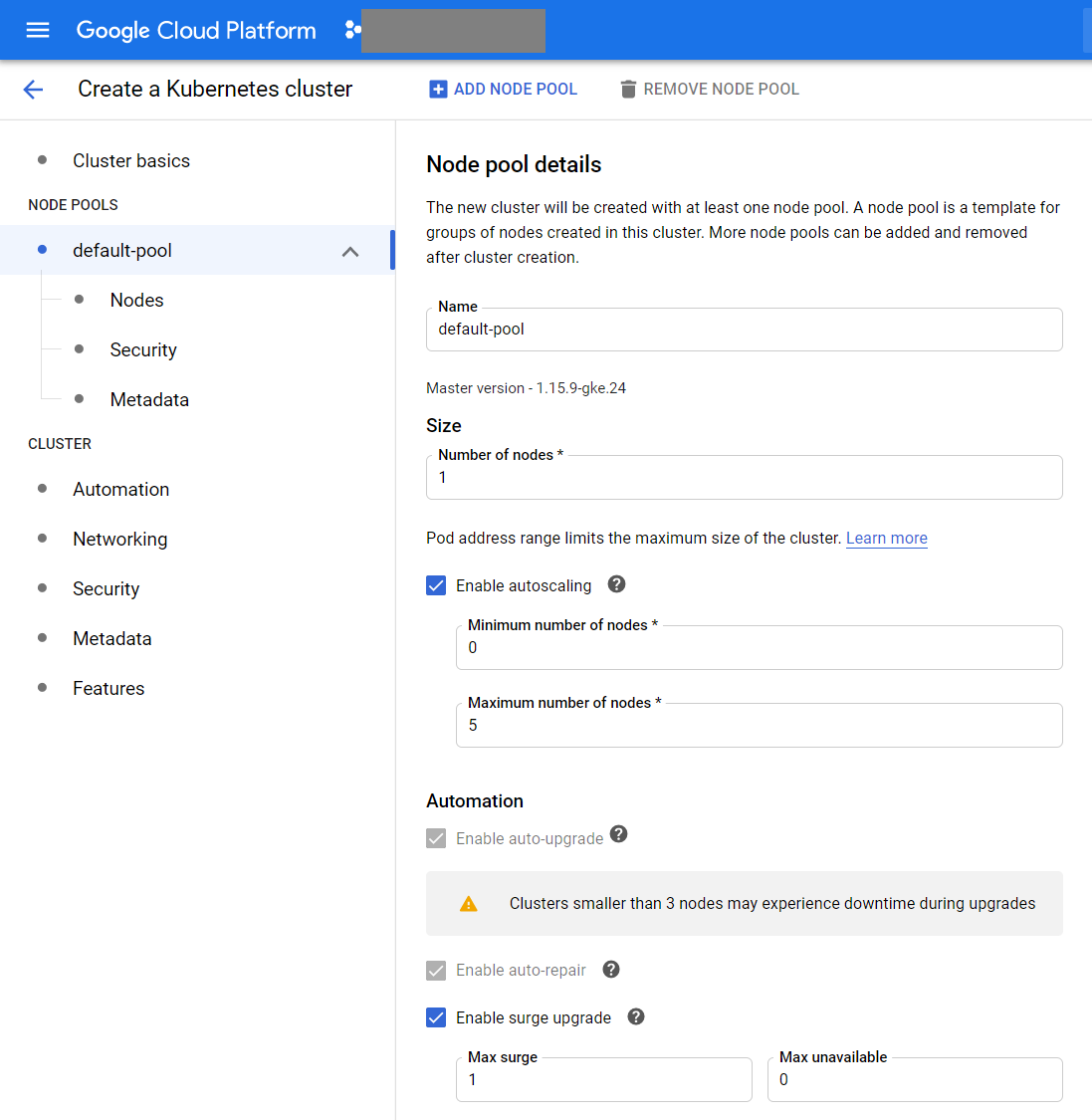This screenshot has height=1120, width=1092.
Task: Click the trash icon for Remove Node Pool
Action: 628,90
